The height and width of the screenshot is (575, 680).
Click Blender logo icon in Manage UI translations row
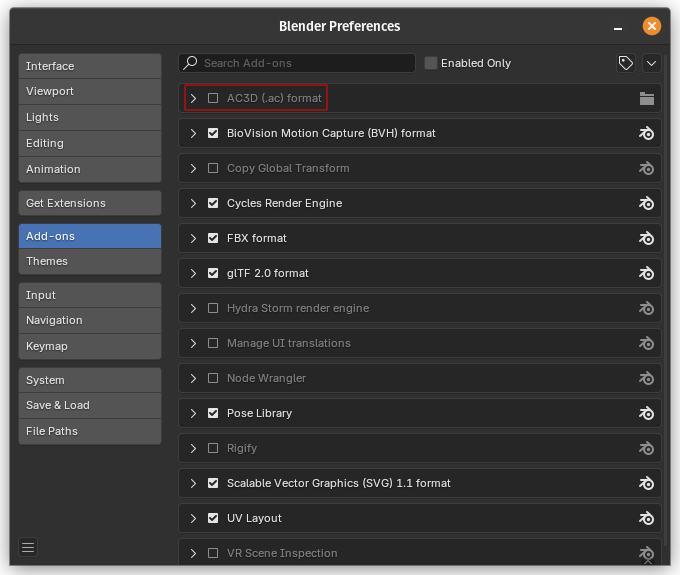tap(646, 343)
